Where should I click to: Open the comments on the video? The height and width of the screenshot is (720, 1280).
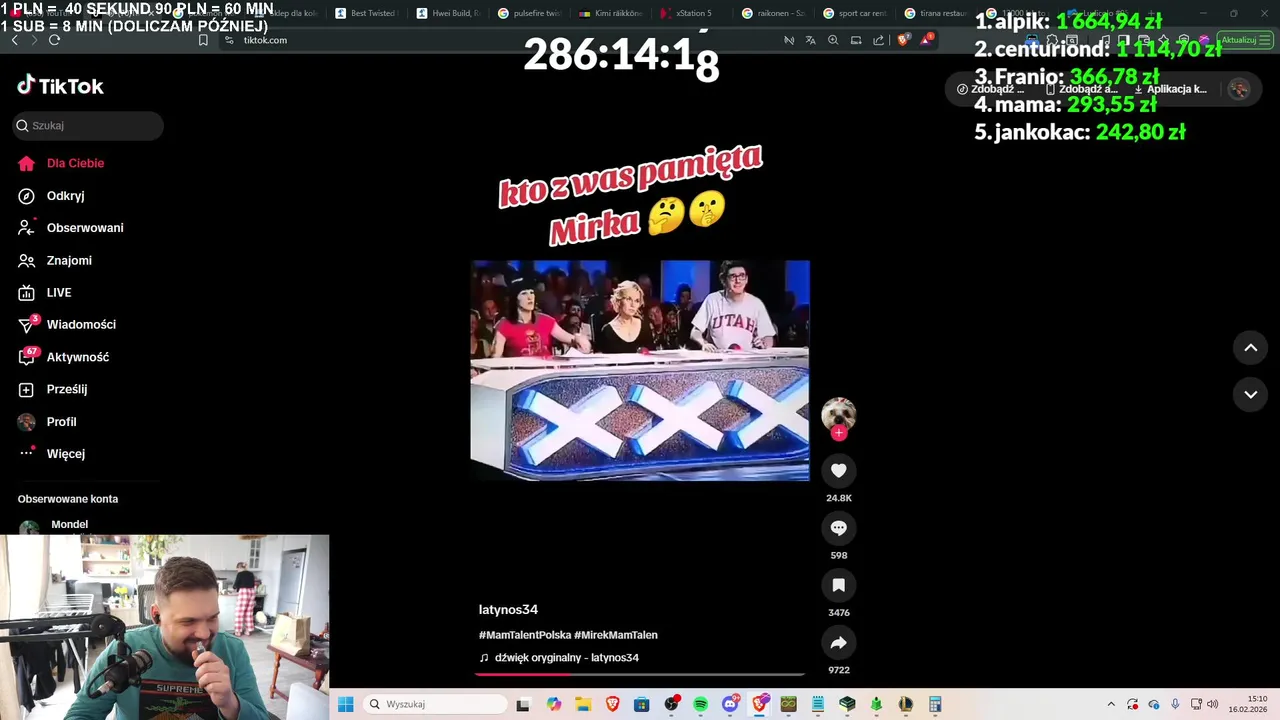[x=838, y=528]
